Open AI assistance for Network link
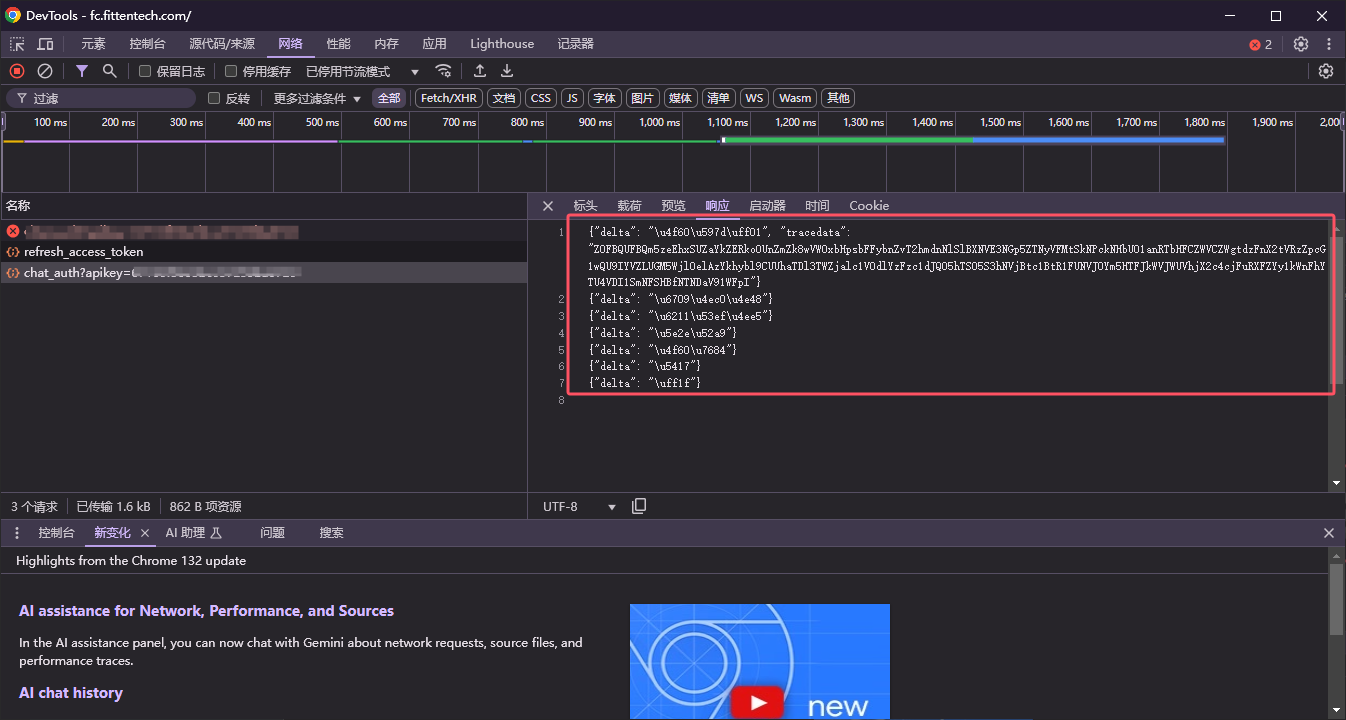 (206, 611)
